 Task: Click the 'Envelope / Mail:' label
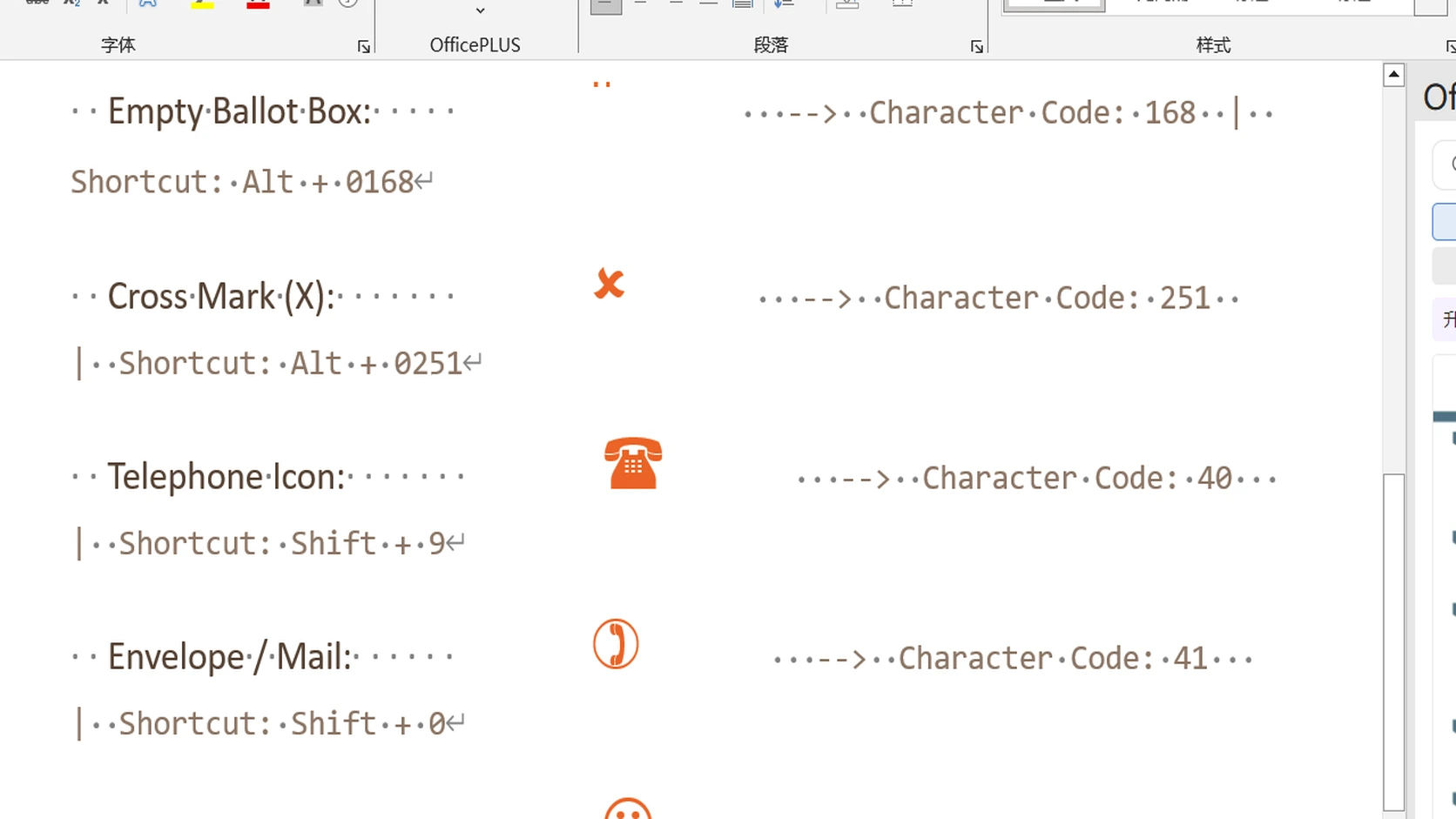230,657
